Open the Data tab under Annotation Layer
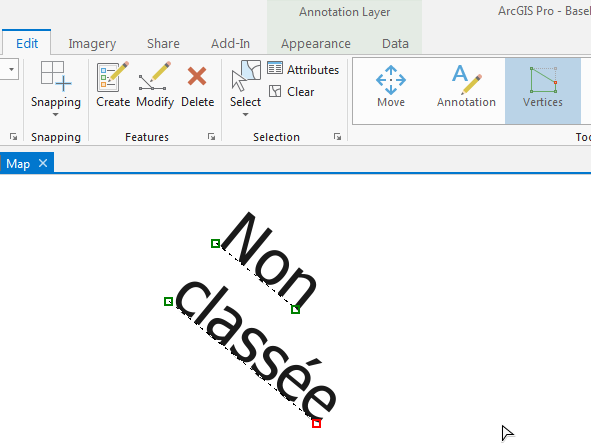The width and height of the screenshot is (591, 447). tap(395, 43)
